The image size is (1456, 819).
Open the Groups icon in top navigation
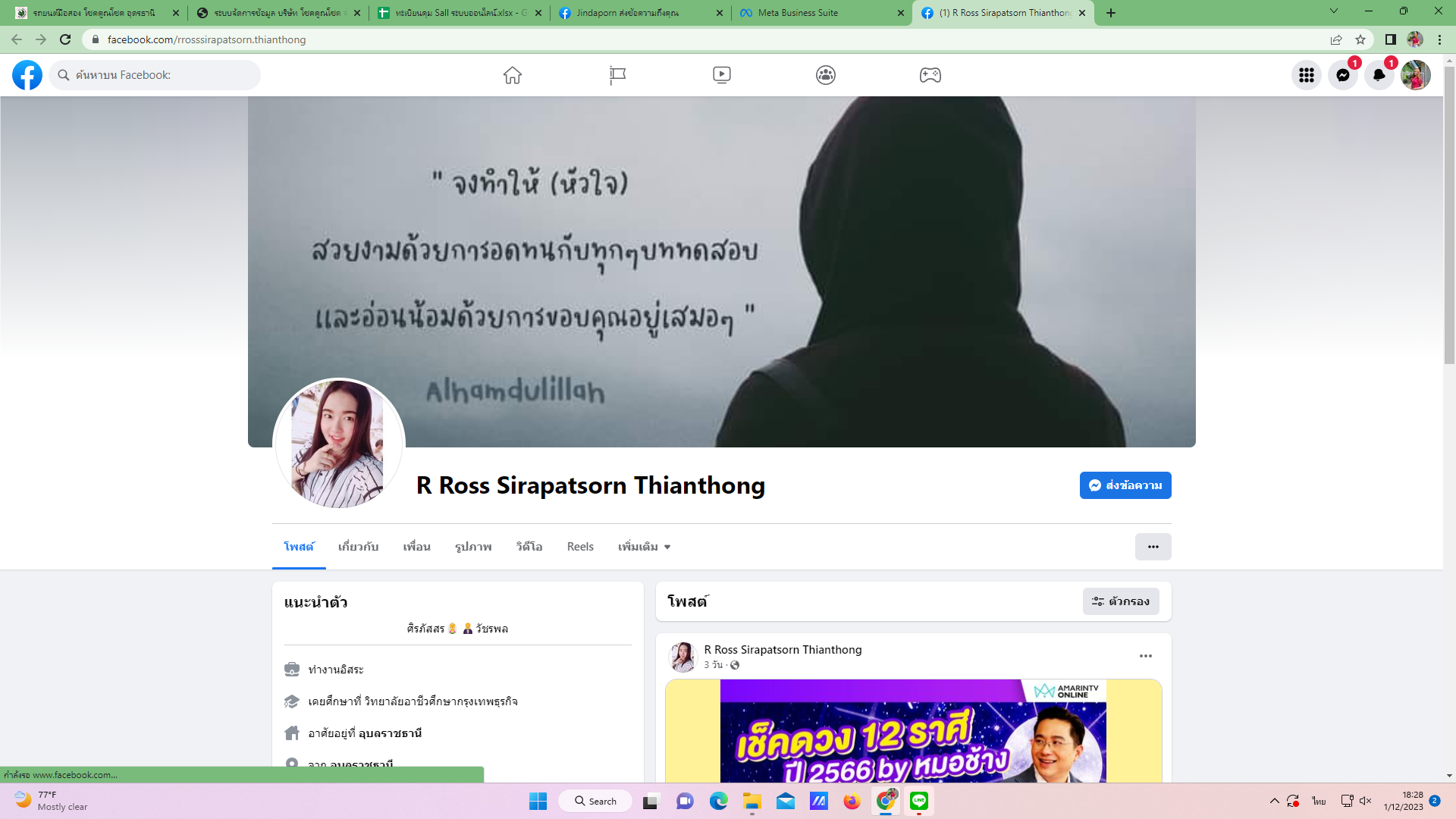point(826,75)
